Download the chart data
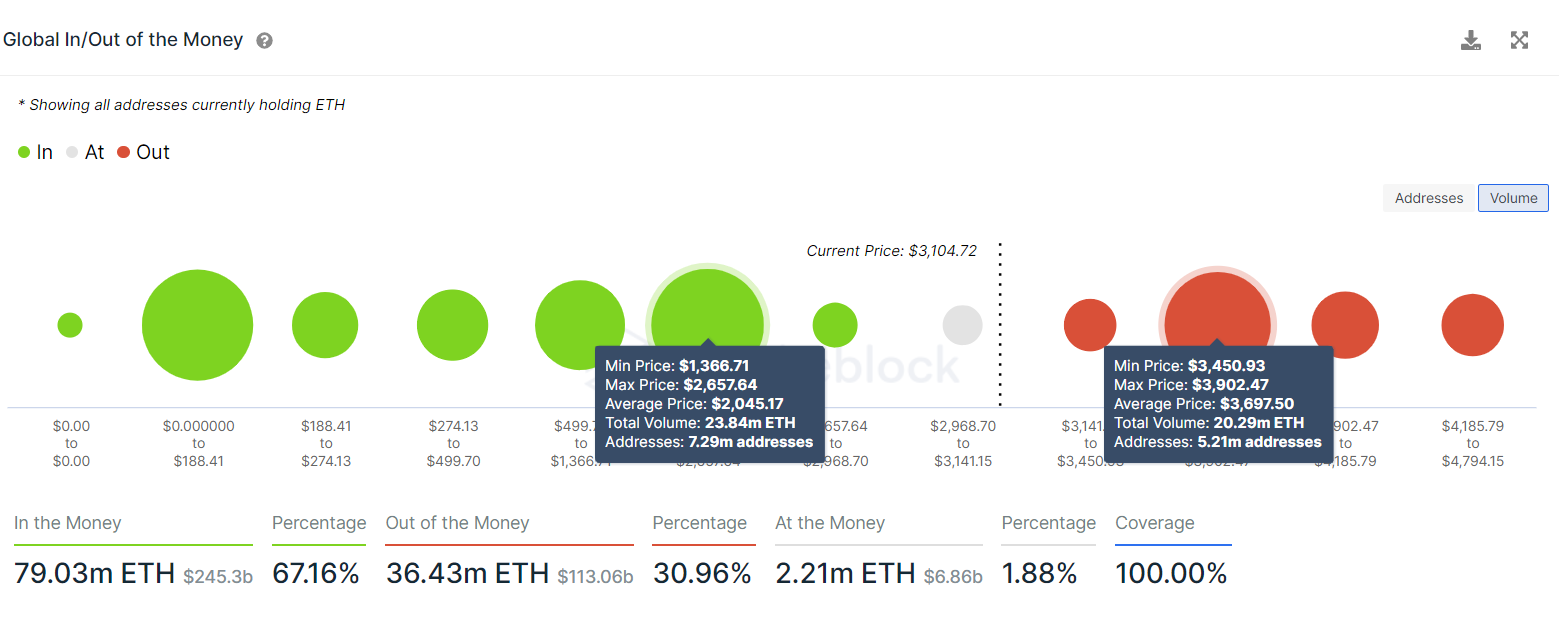This screenshot has height=629, width=1559. click(x=1470, y=40)
